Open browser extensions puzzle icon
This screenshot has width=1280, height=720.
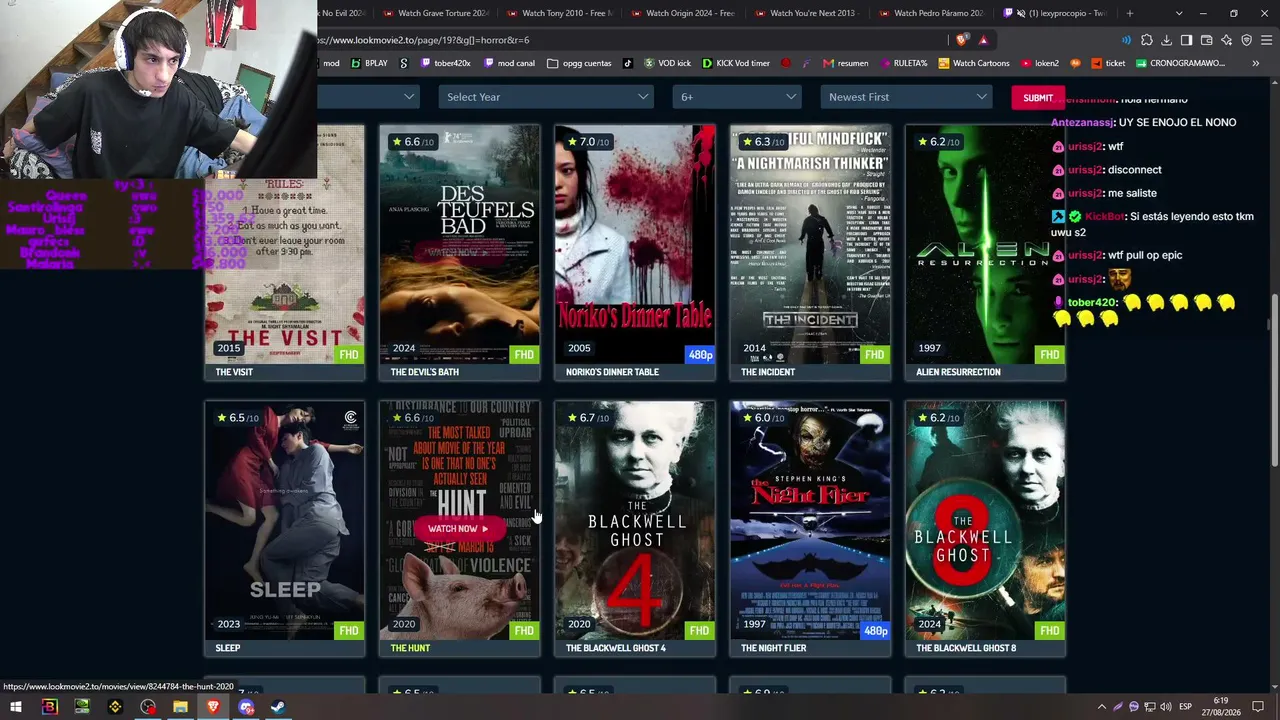1146,40
